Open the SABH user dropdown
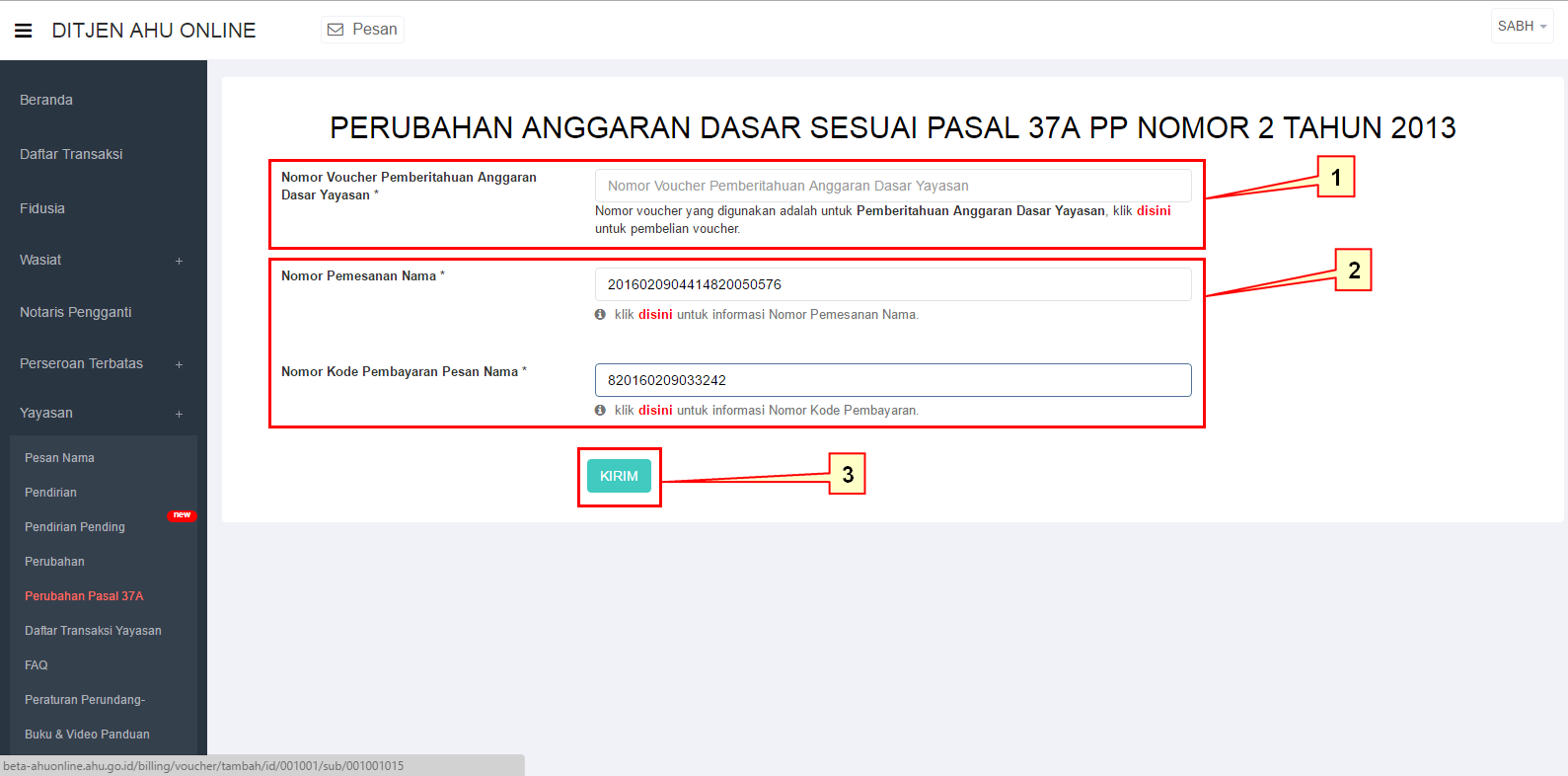The image size is (1568, 776). [1522, 27]
